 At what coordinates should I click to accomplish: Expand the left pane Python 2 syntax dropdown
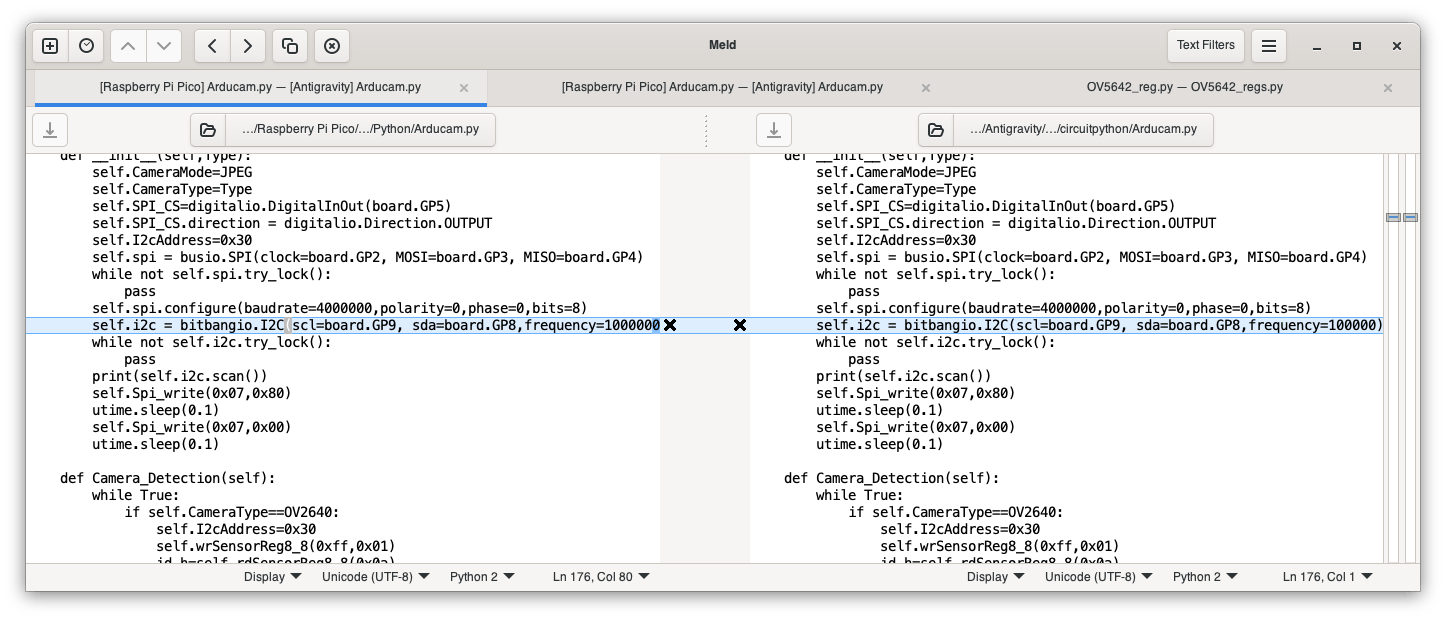point(482,576)
